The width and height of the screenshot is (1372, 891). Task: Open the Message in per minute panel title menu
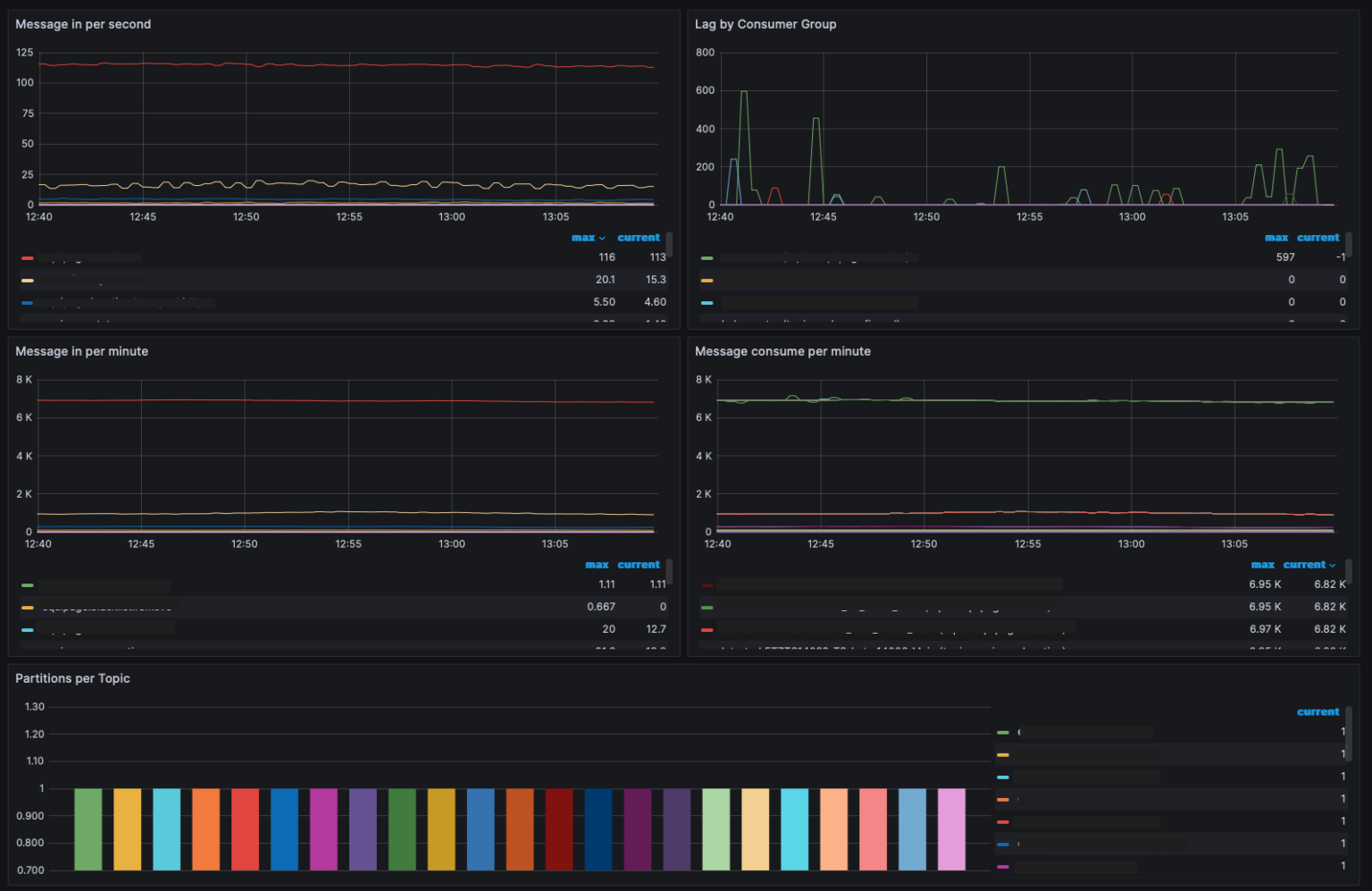point(81,351)
